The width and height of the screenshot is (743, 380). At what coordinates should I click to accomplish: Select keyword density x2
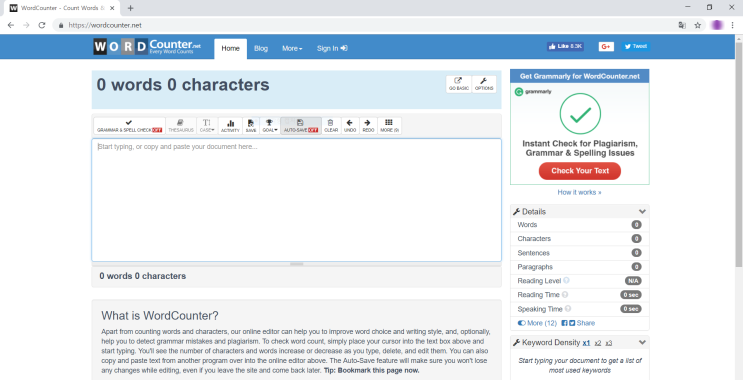(598, 343)
